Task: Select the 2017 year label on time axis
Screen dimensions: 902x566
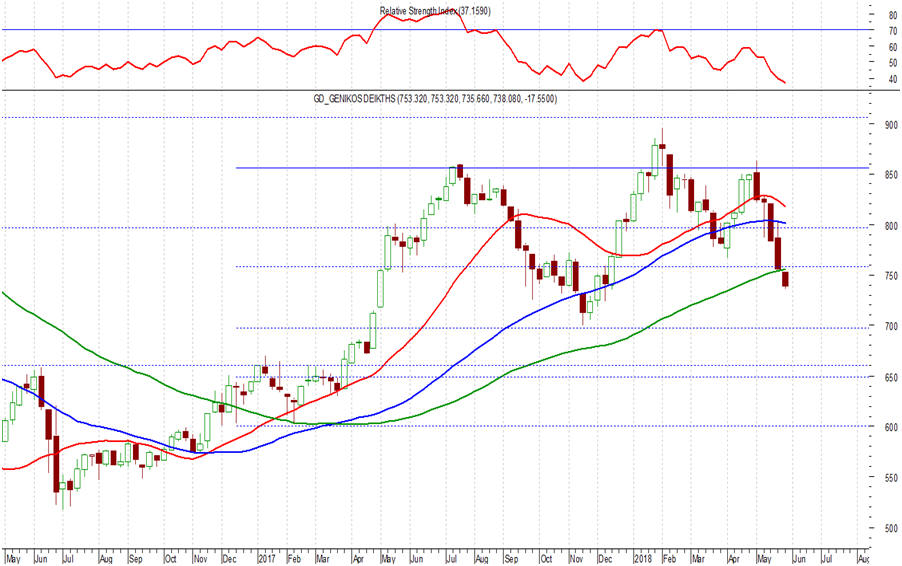Action: 267,559
